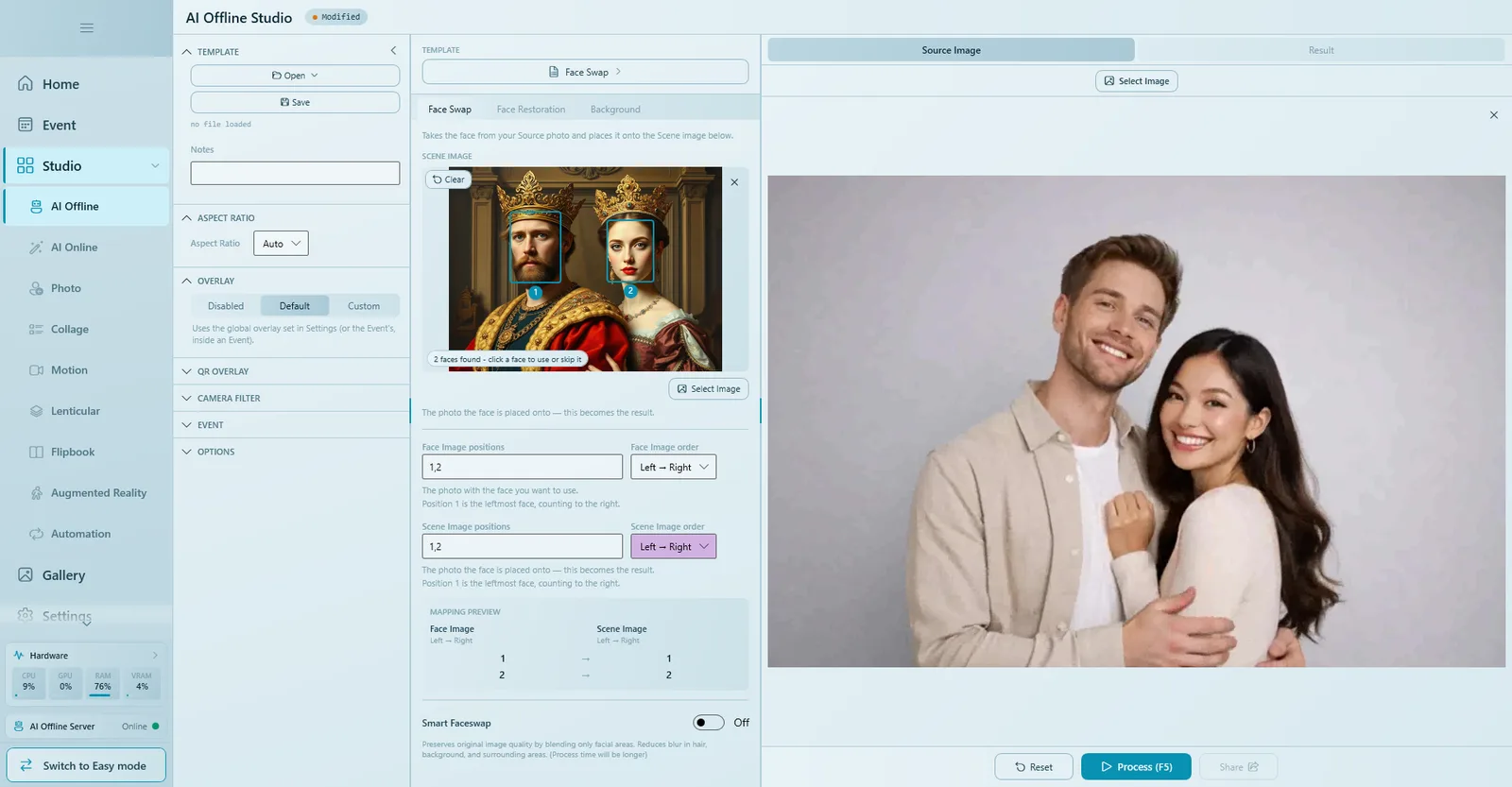Click the Modified status badge
Viewport: 1512px width, 787px height.
click(x=336, y=17)
